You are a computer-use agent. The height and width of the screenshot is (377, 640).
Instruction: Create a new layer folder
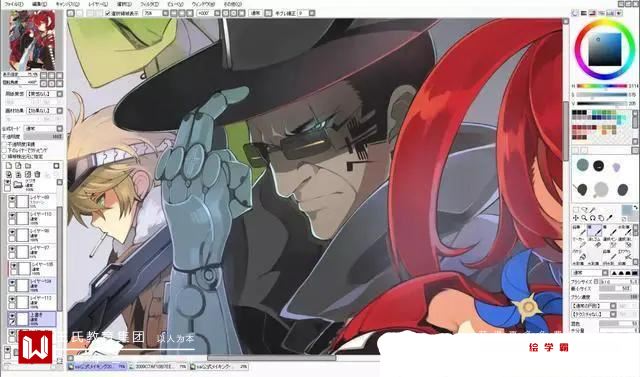[28, 166]
